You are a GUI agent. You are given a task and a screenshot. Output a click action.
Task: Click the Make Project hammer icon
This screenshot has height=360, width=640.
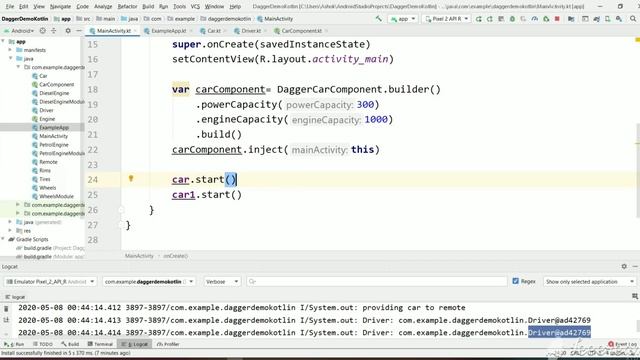point(379,19)
